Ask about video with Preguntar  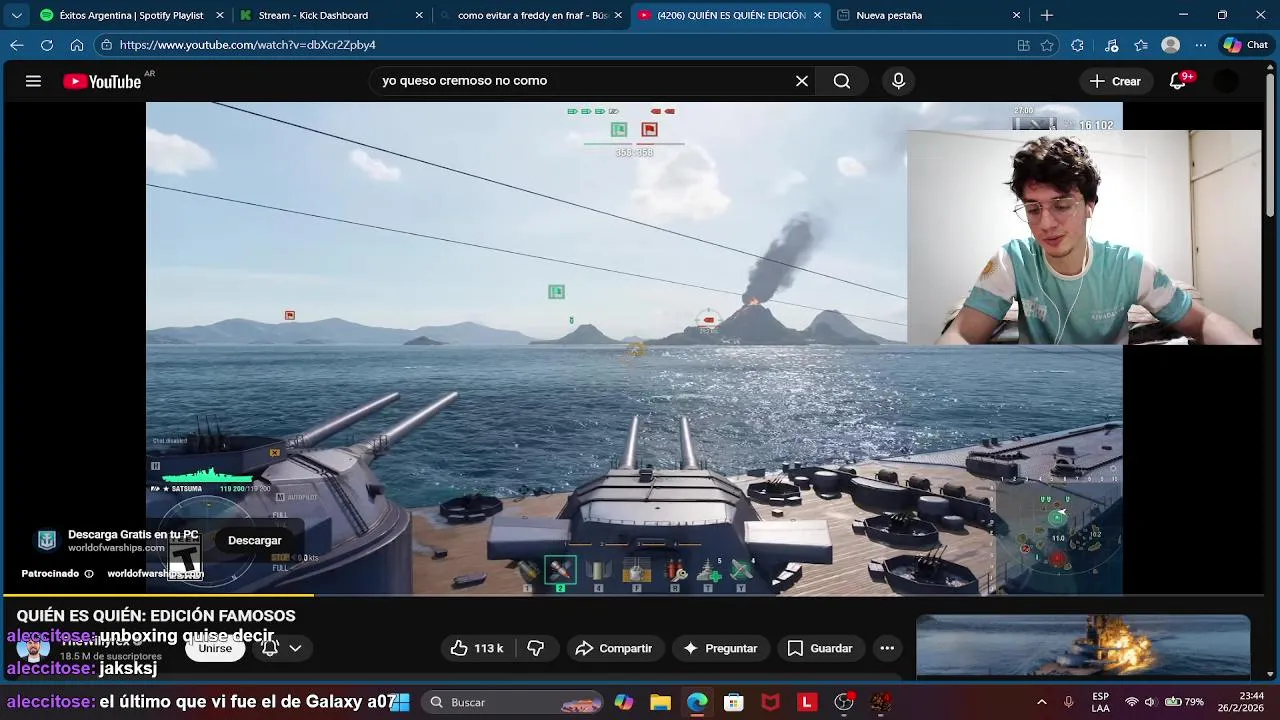720,648
